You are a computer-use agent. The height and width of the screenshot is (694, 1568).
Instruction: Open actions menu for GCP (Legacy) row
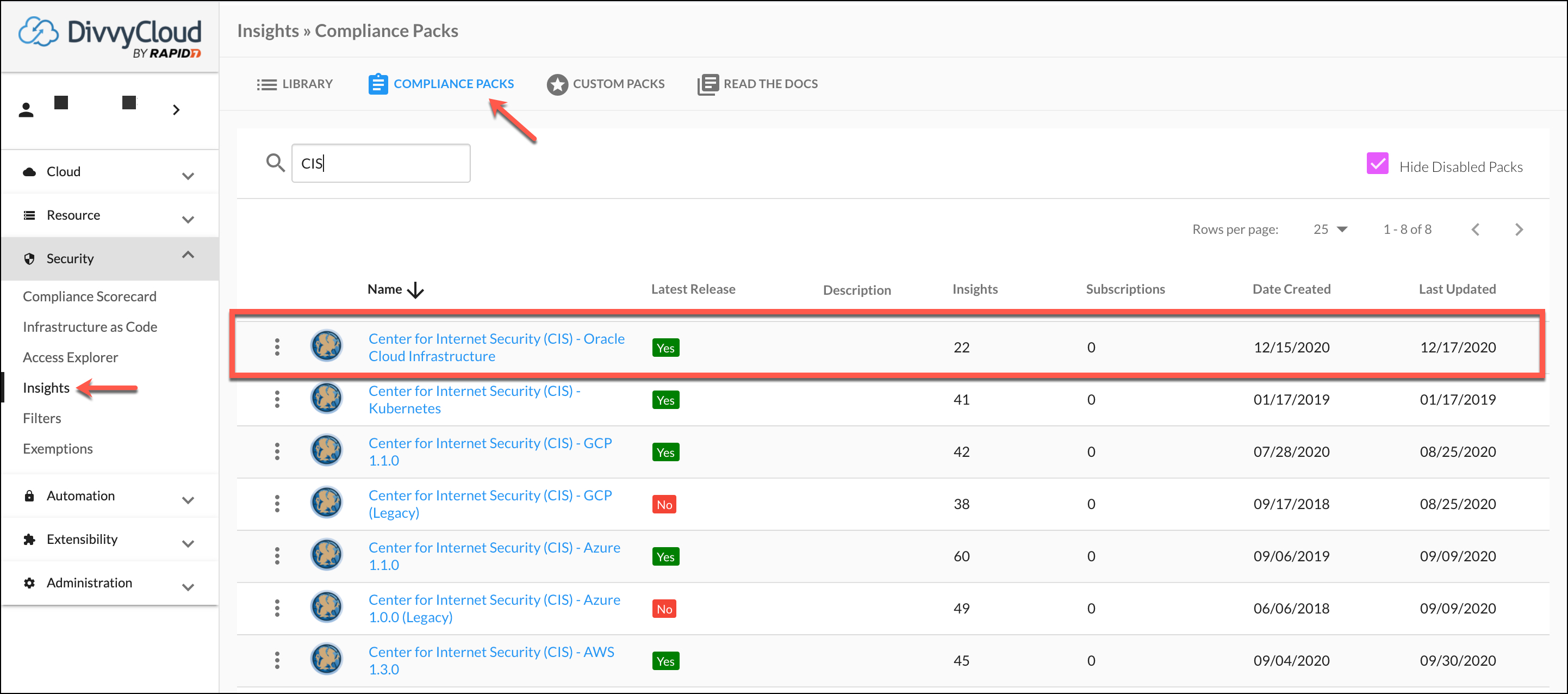277,504
